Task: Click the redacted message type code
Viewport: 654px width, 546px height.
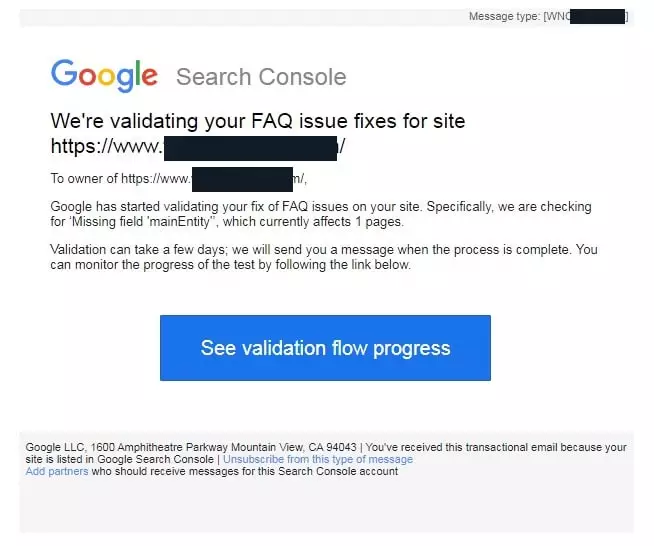Action: (x=597, y=16)
